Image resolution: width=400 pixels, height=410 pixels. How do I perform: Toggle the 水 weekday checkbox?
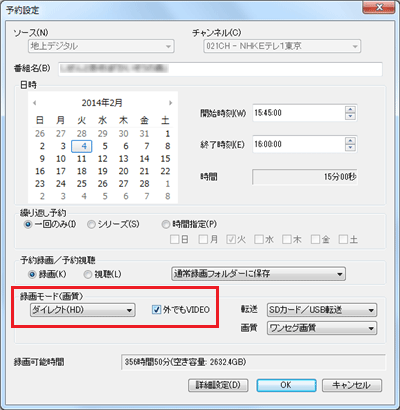tap(259, 239)
